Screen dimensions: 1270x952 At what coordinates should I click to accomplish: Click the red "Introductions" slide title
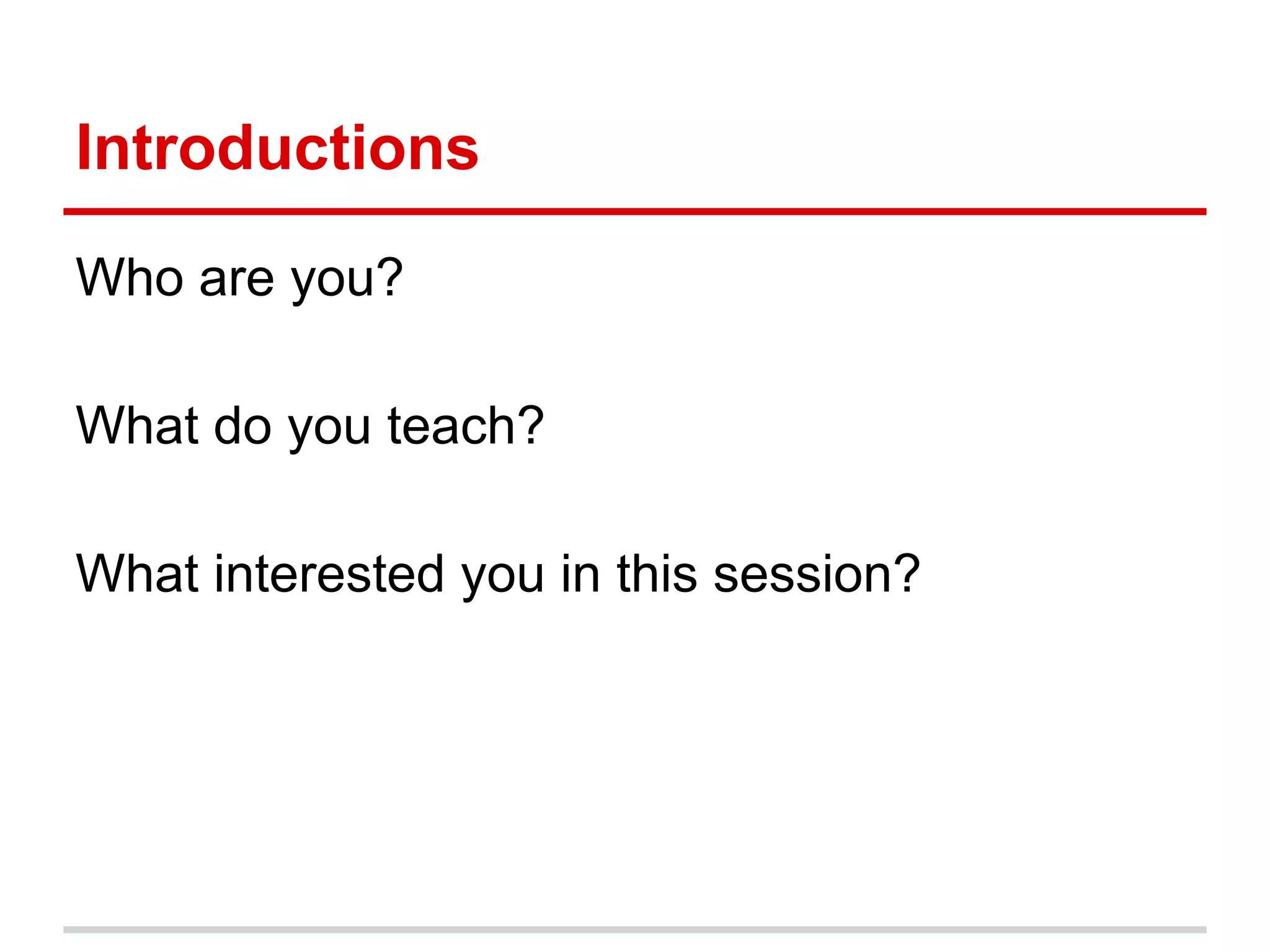[x=277, y=148]
